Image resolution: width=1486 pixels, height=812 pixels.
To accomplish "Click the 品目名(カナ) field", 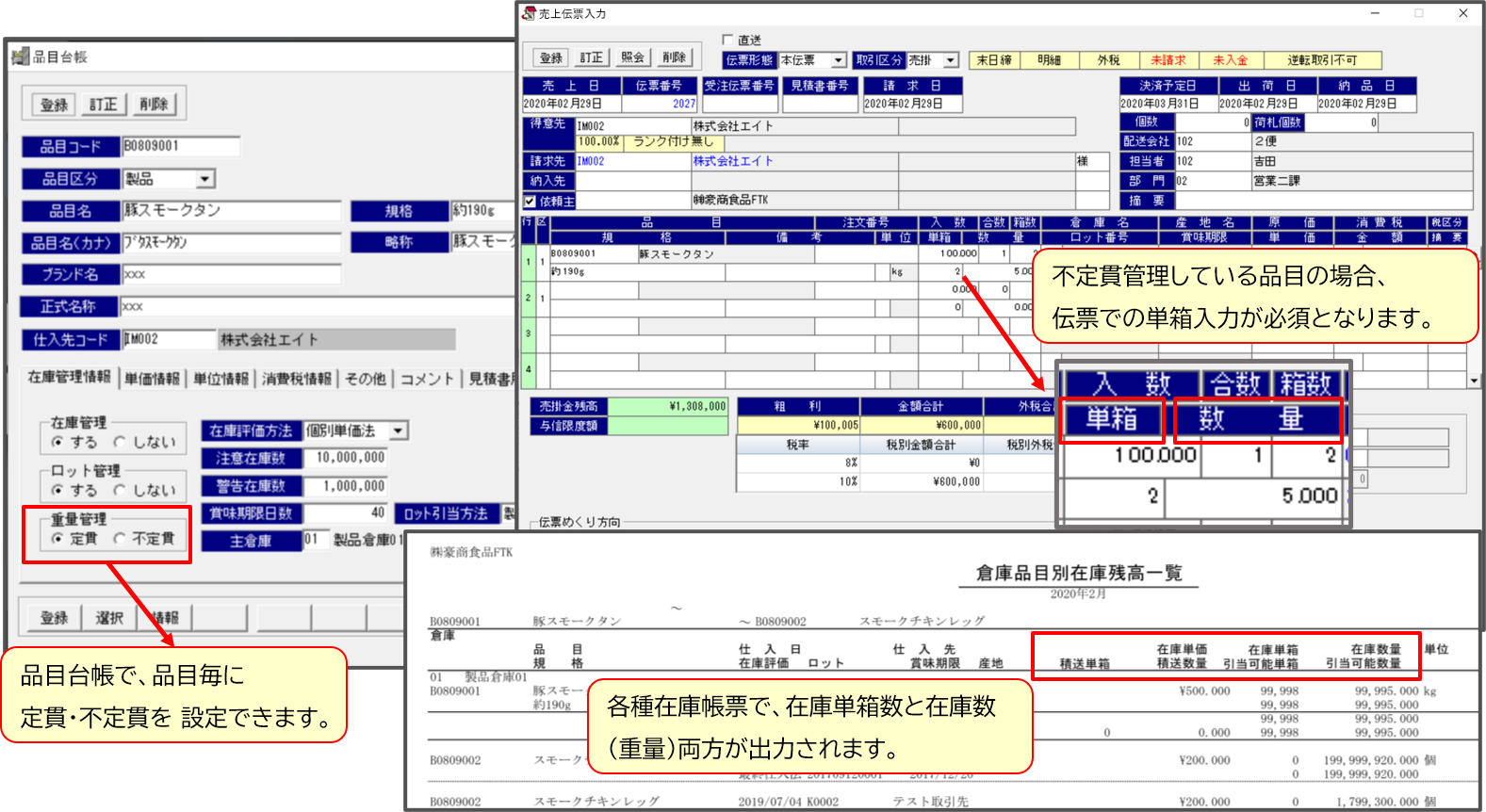I will coord(232,243).
